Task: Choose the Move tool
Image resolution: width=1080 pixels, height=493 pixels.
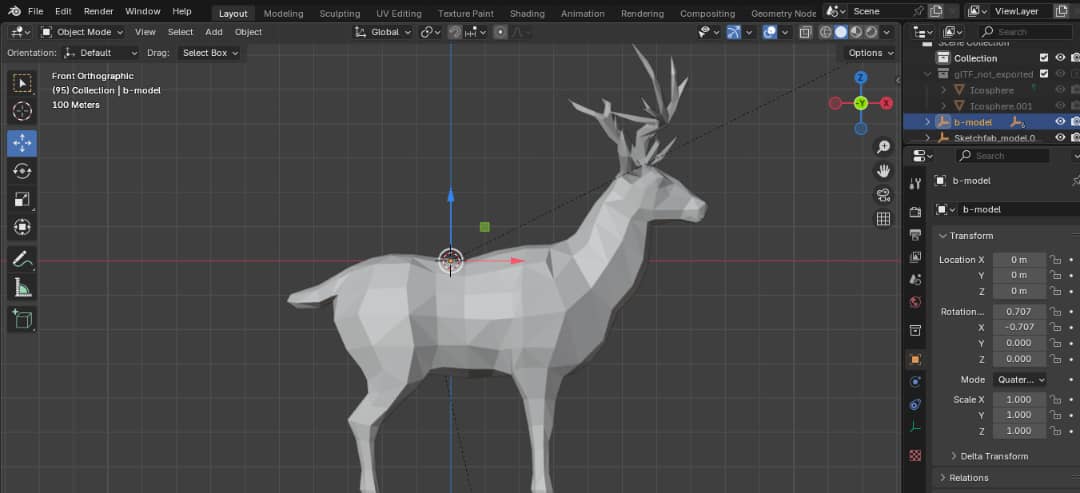Action: (x=23, y=143)
